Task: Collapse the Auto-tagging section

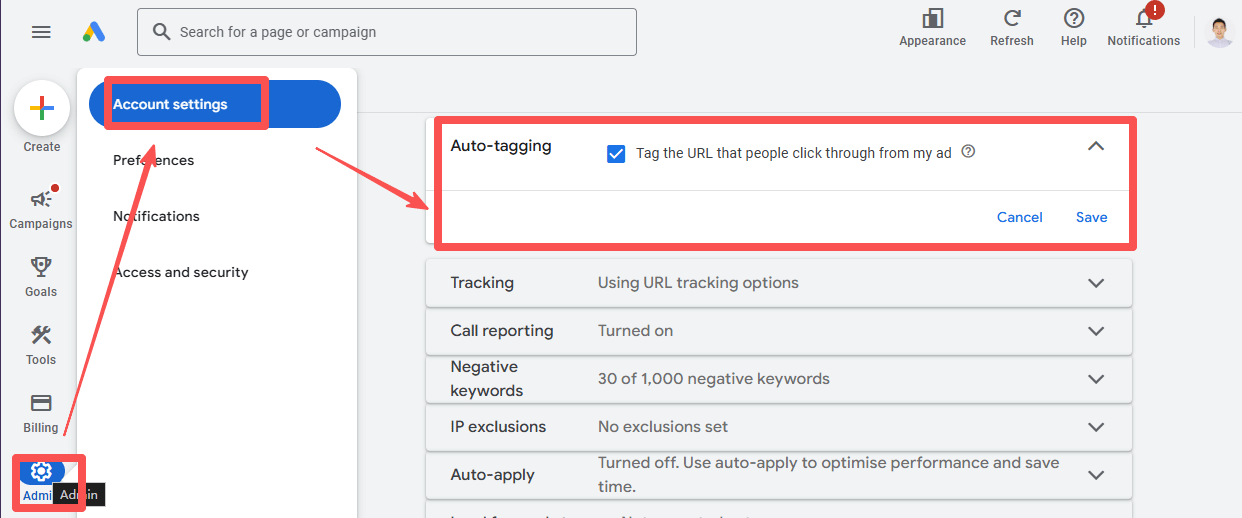Action: click(x=1096, y=146)
